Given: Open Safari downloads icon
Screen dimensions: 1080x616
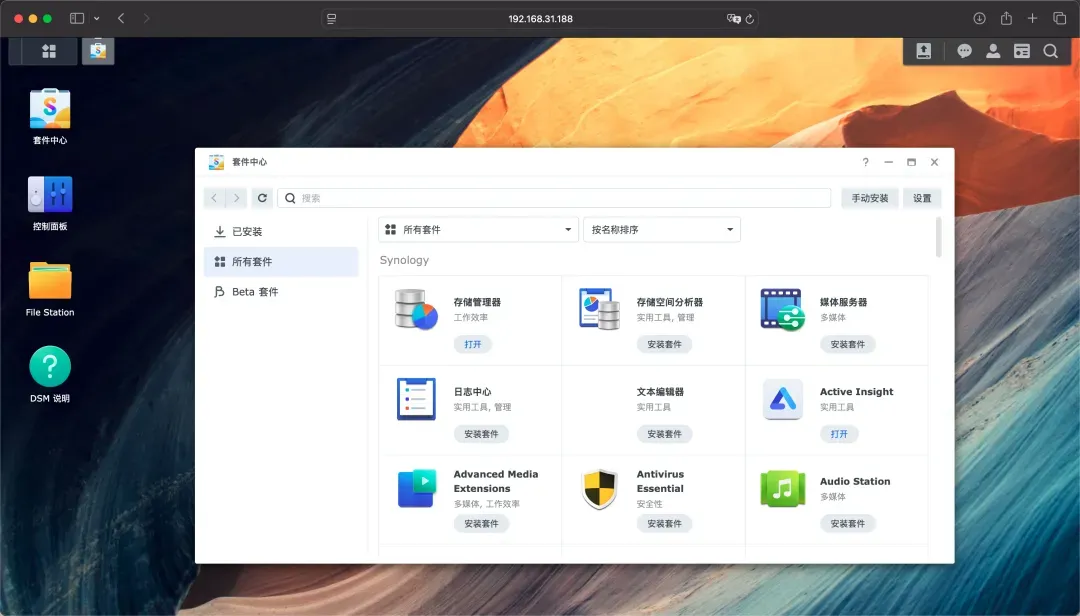Looking at the screenshot, I should point(979,19).
